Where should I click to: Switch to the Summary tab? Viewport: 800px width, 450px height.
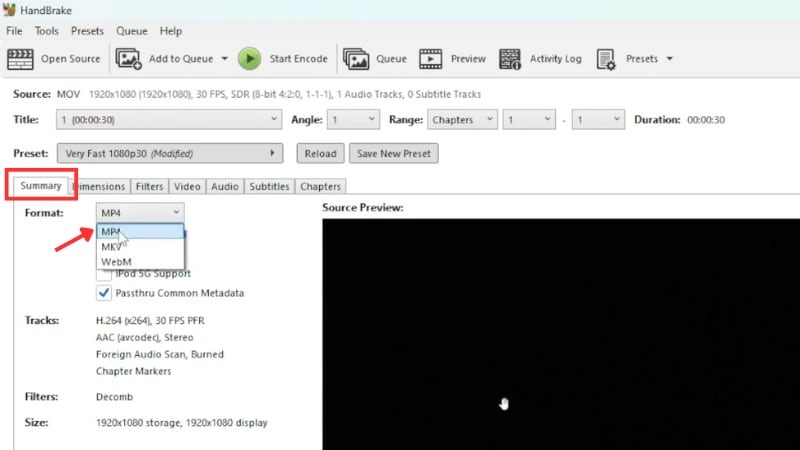click(41, 186)
